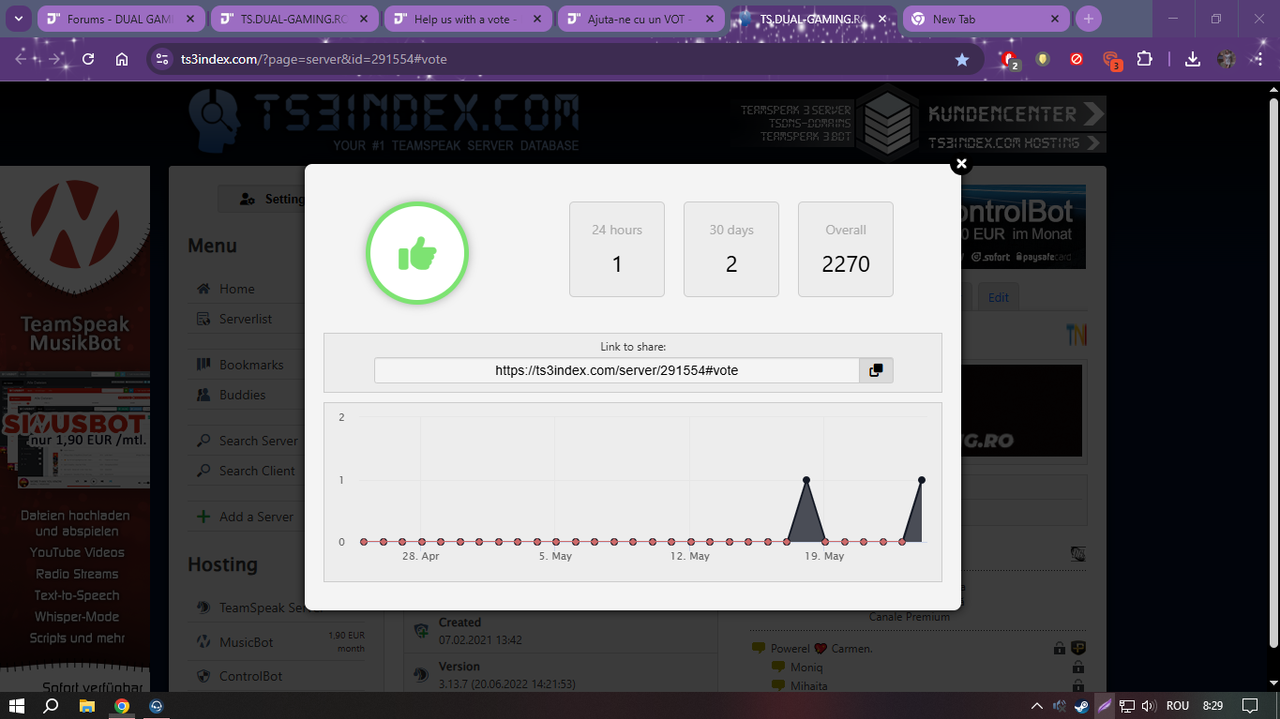Viewport: 1280px width, 719px height.
Task: Click the Moniq channel entry
Action: pyautogui.click(x=806, y=667)
